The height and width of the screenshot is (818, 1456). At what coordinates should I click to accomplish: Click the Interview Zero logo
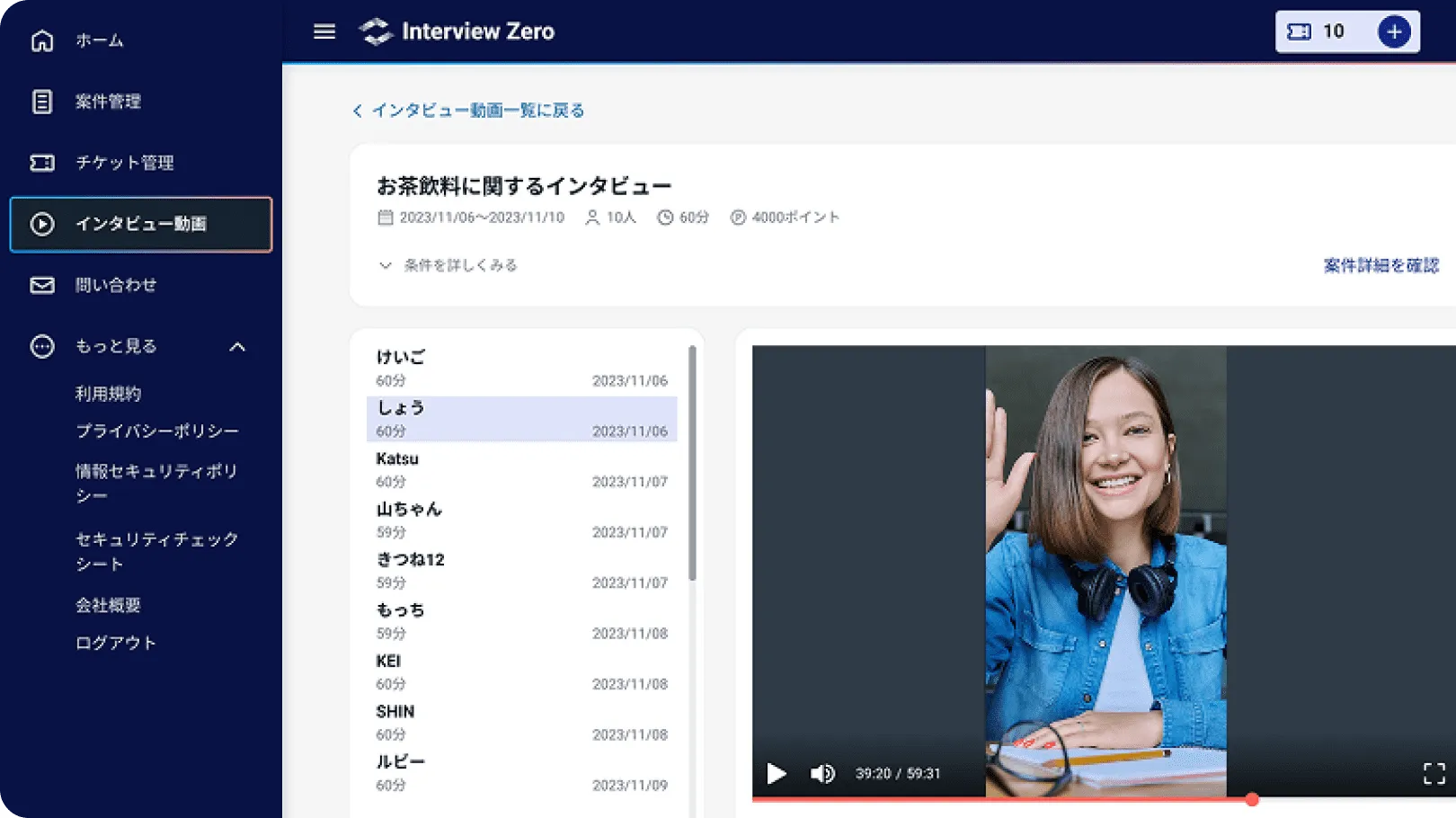pyautogui.click(x=457, y=31)
